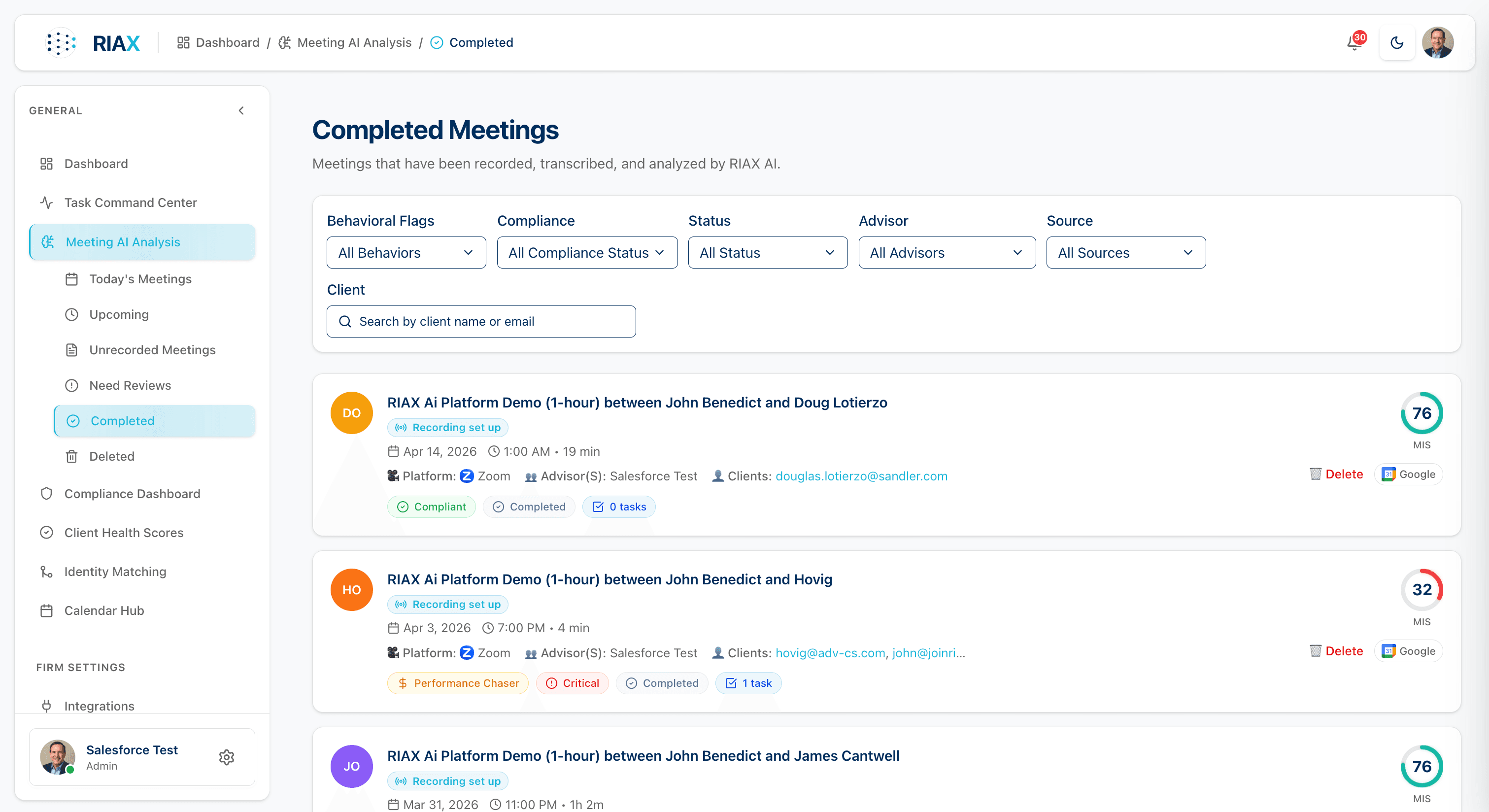Click search magnifier icon in Client field
Viewport: 1489px width, 812px height.
pos(345,321)
